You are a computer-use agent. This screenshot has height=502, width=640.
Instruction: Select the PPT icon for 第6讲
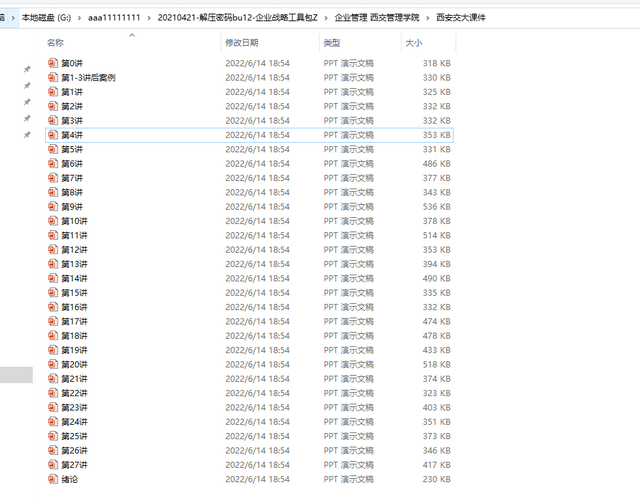point(53,163)
